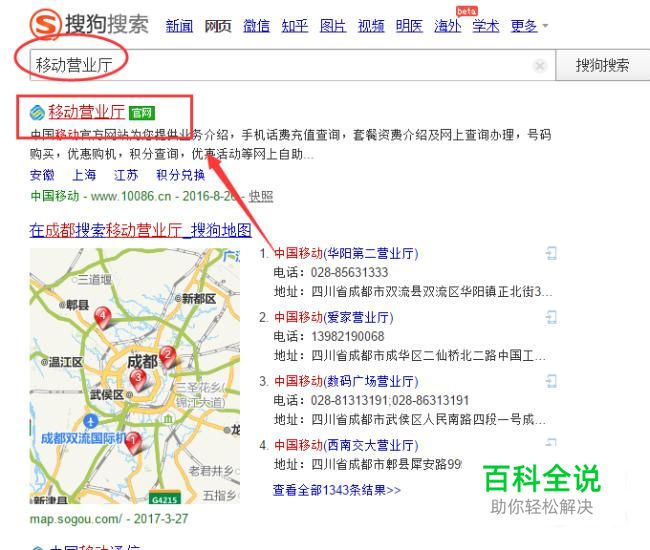Screen dimensions: 650x550
Task: Click the address of 西南交大营业厅
Action: coord(386,464)
